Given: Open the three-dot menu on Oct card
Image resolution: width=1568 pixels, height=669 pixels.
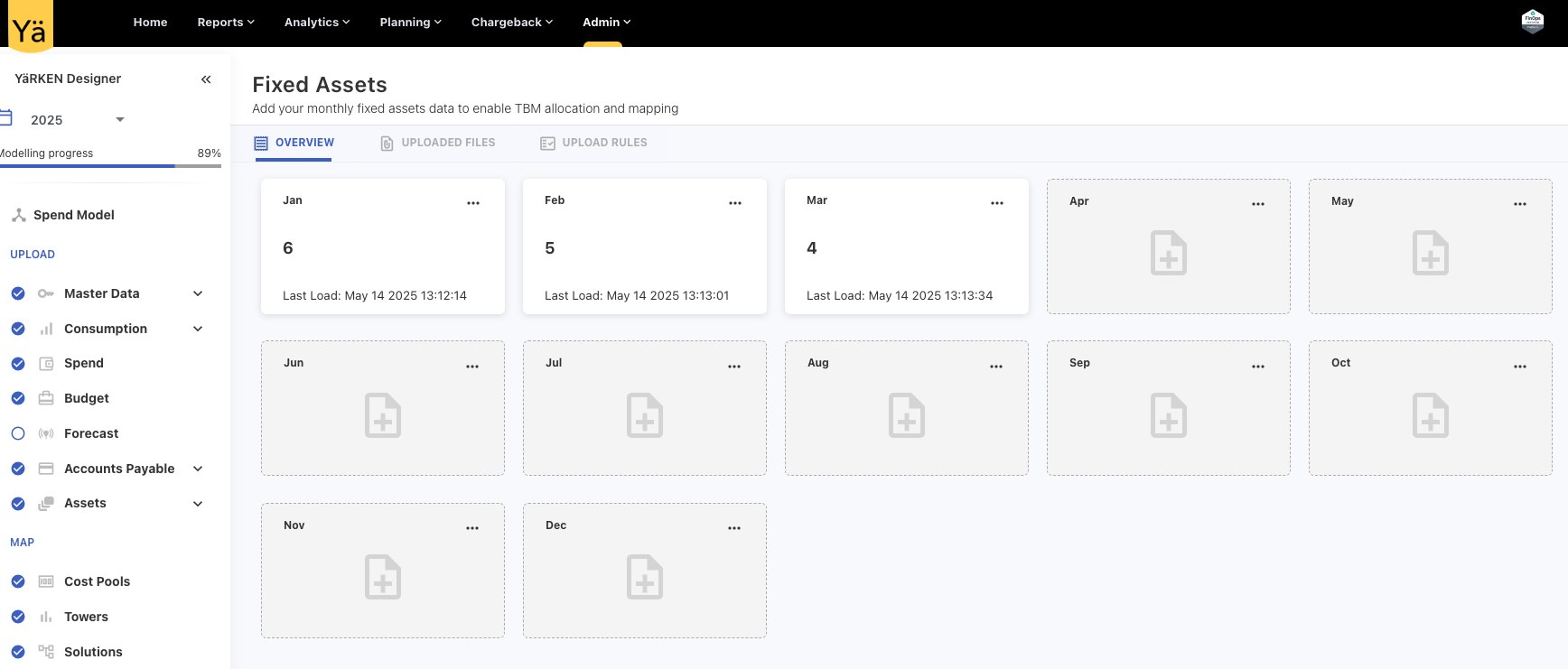Looking at the screenshot, I should click(x=1520, y=367).
